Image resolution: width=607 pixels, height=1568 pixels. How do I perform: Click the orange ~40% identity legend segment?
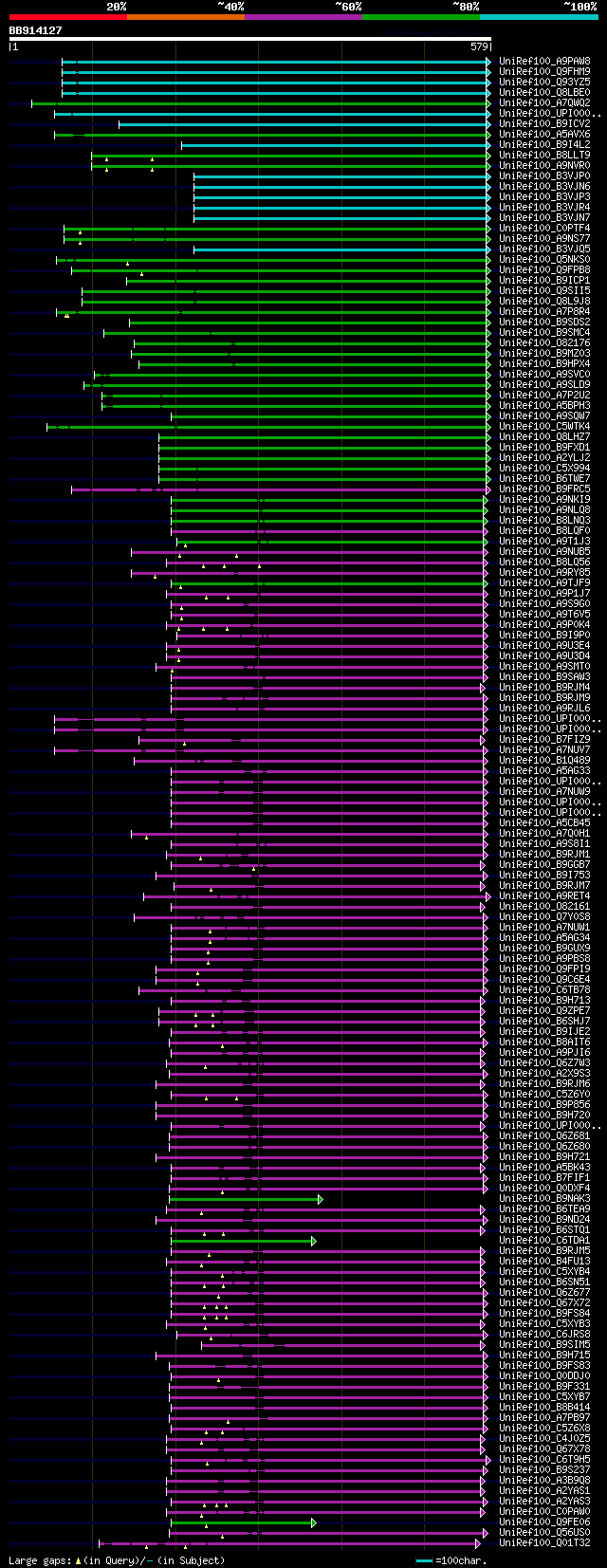185,17
